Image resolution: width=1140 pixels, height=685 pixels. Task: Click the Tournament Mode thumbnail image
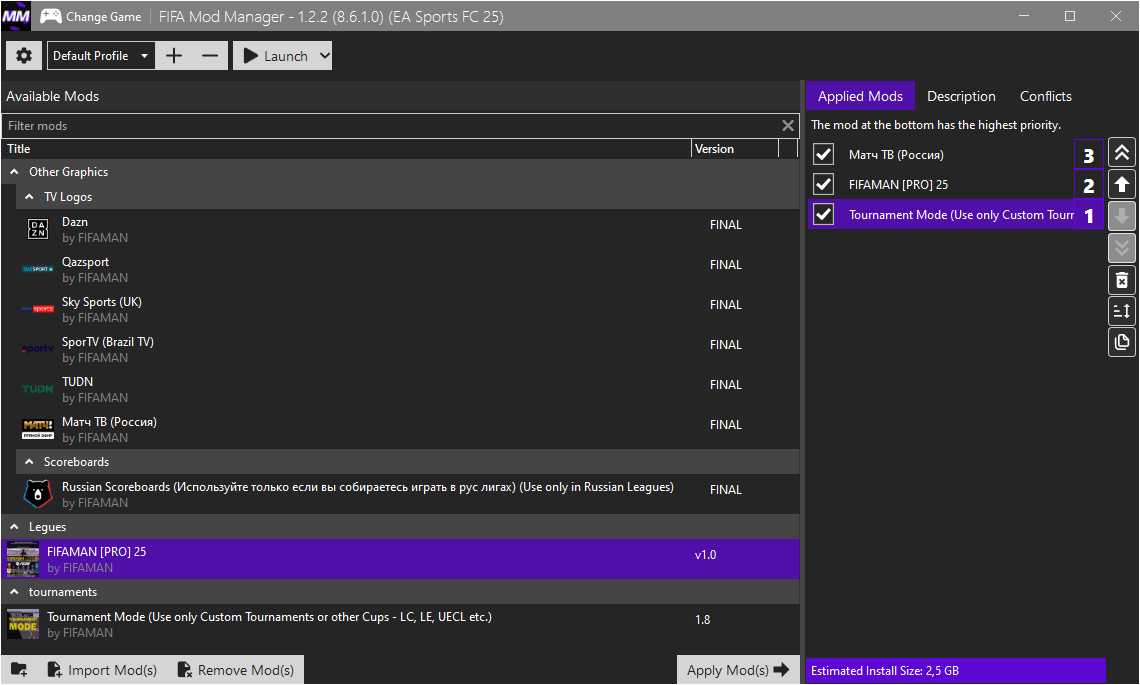click(23, 624)
